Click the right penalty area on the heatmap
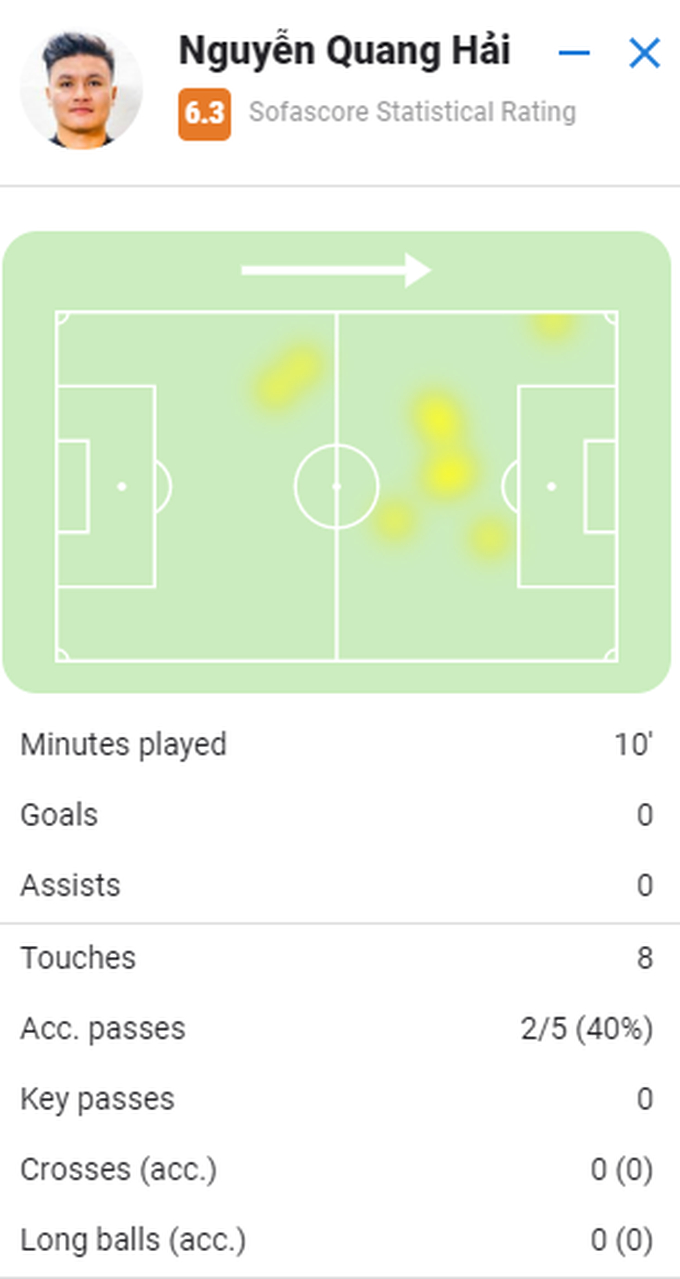 point(566,486)
